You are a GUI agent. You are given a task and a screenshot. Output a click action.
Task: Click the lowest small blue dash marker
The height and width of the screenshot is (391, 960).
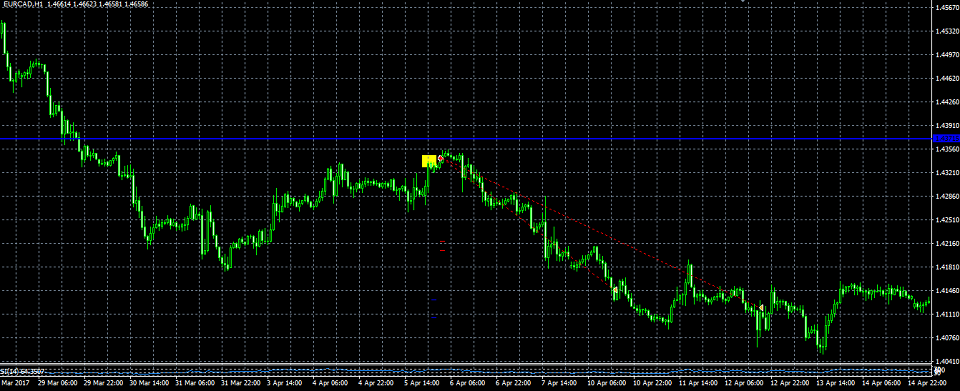[433, 318]
